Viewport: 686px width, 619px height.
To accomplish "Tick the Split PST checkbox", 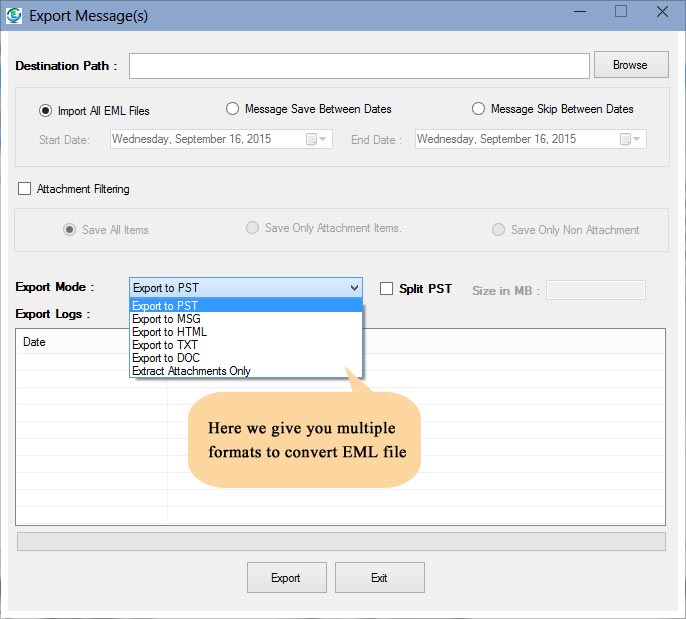I will pos(386,289).
